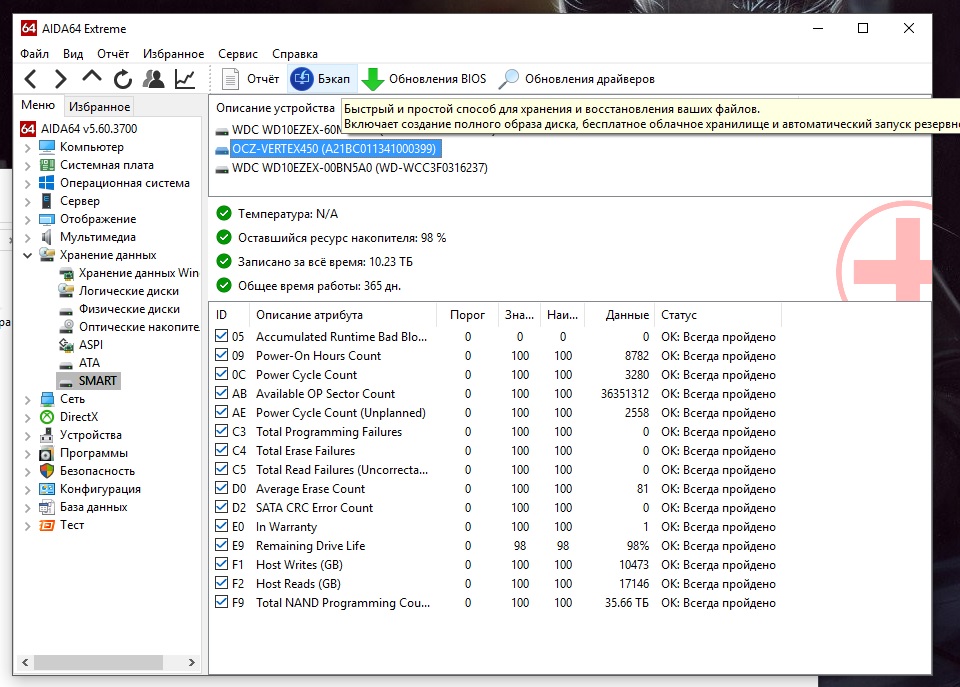Viewport: 960px width, 687px height.
Task: Select DirectX in the tree
Action: 78,417
